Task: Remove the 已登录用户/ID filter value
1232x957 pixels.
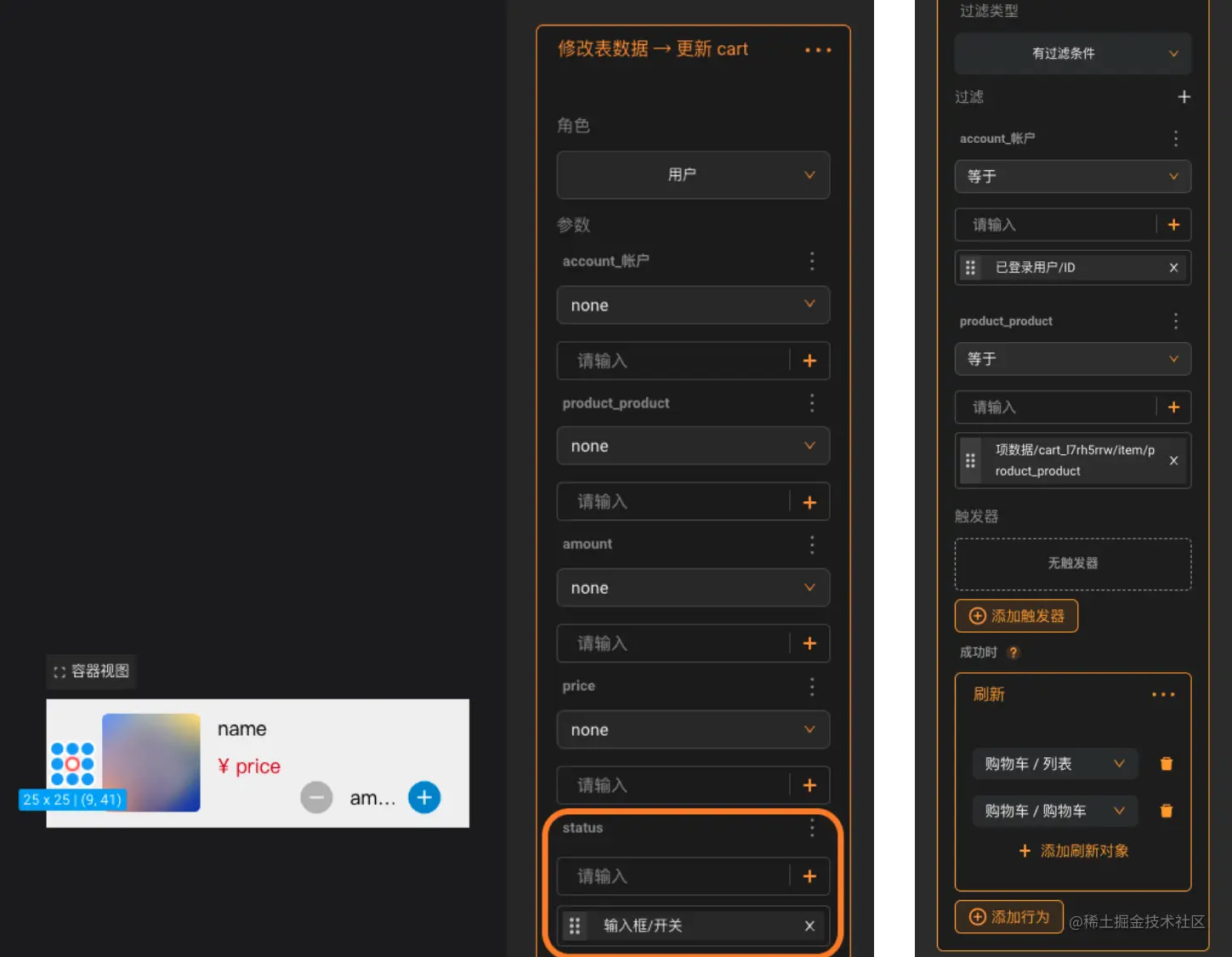Action: 1173,268
